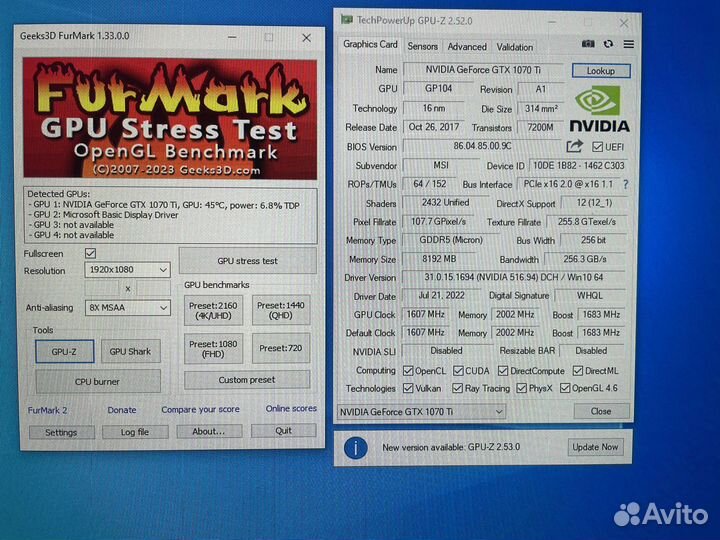Image resolution: width=720 pixels, height=540 pixels.
Task: Click the bus interface question mark
Action: point(625,184)
